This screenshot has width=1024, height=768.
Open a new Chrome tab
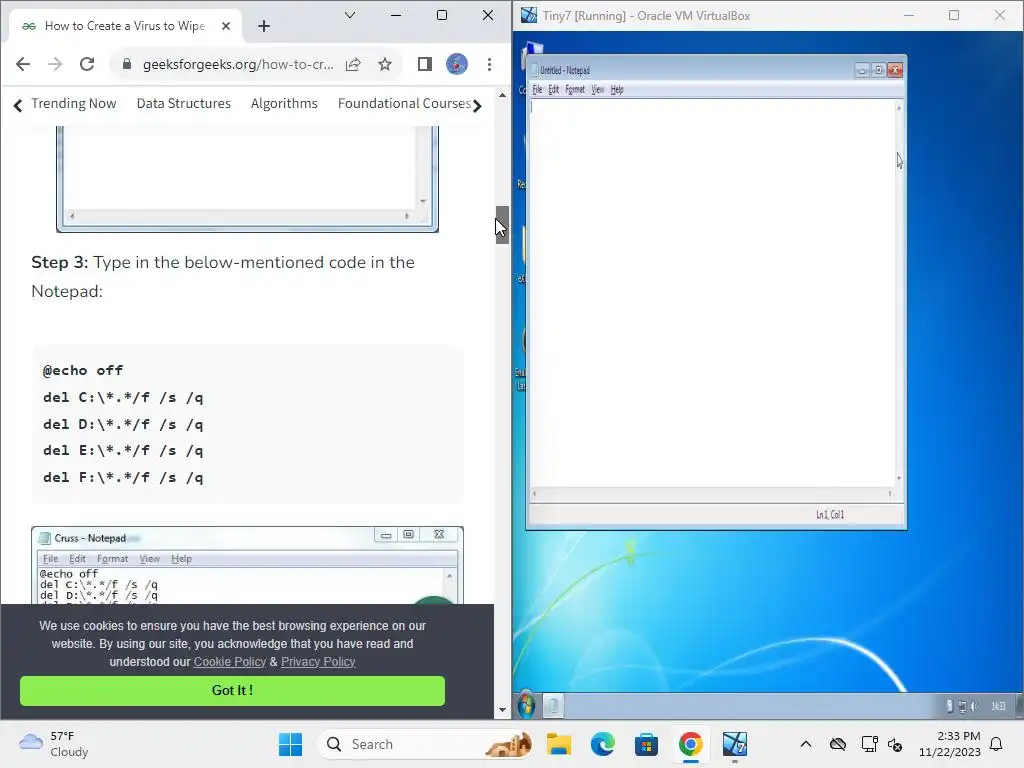pos(264,26)
